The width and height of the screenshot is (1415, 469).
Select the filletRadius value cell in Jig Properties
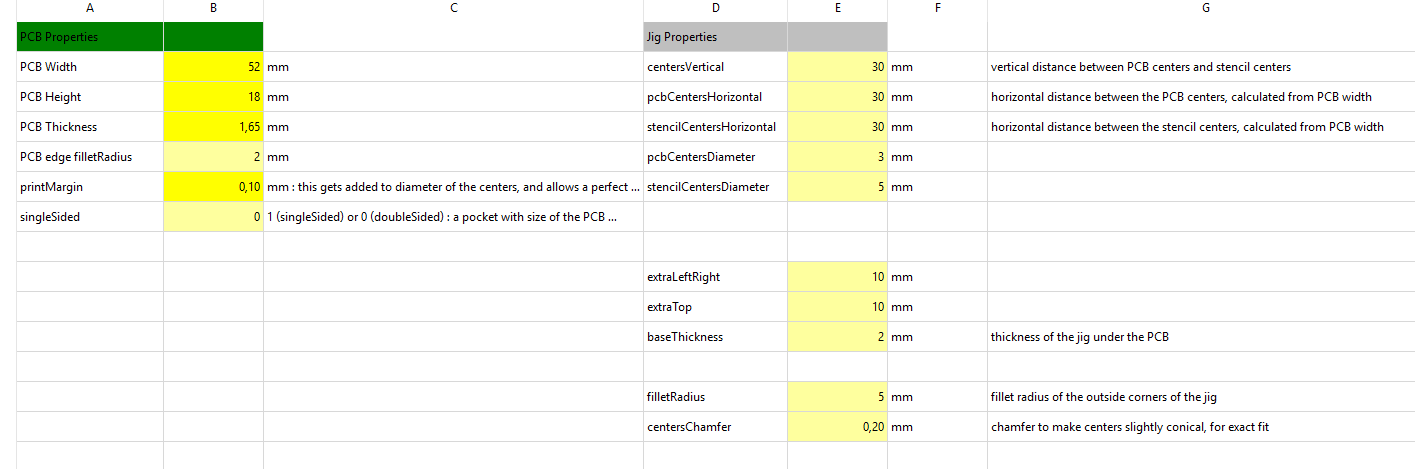(x=837, y=397)
